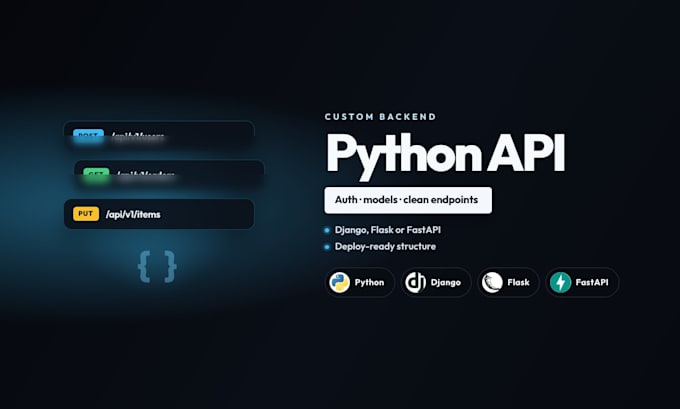Click the CUSTOM BACKEND label
The image size is (680, 409).
click(x=380, y=117)
